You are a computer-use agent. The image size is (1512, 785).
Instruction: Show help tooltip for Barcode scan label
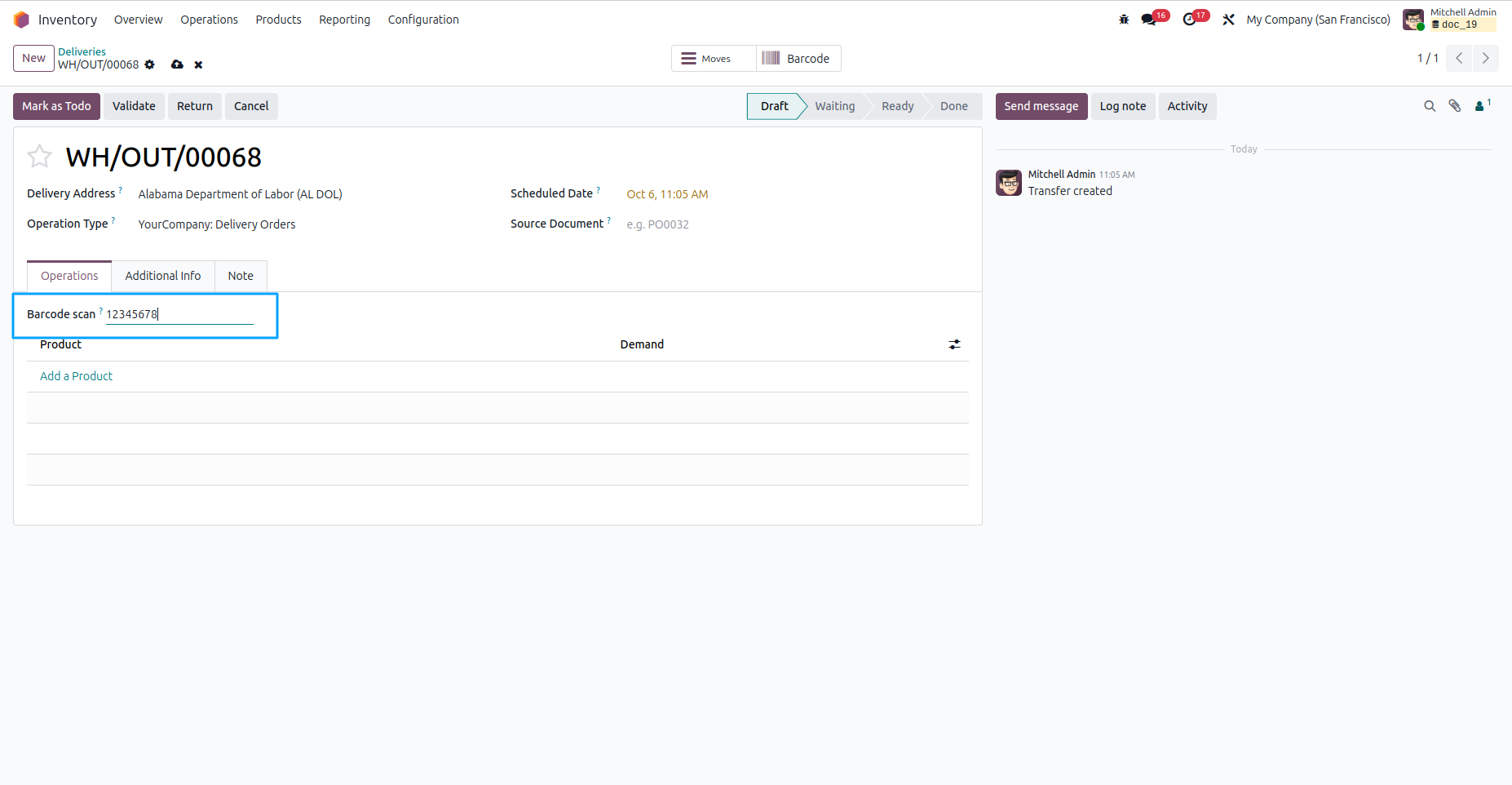[x=101, y=310]
